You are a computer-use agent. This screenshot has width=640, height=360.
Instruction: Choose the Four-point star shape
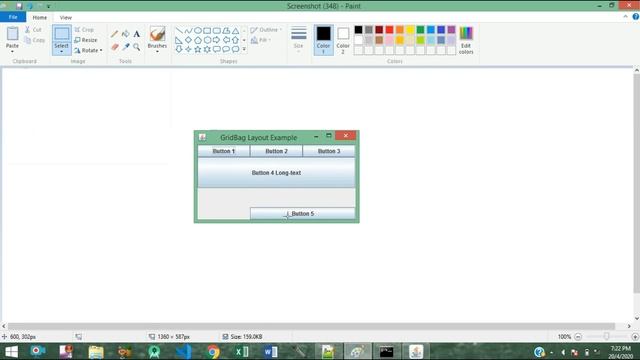point(188,49)
